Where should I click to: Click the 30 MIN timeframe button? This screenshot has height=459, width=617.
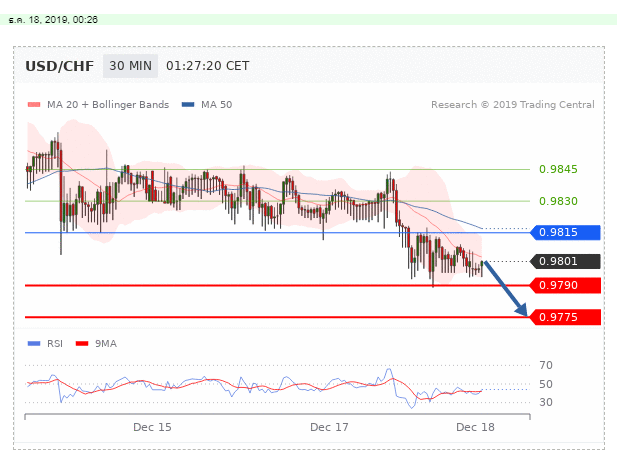pyautogui.click(x=130, y=66)
